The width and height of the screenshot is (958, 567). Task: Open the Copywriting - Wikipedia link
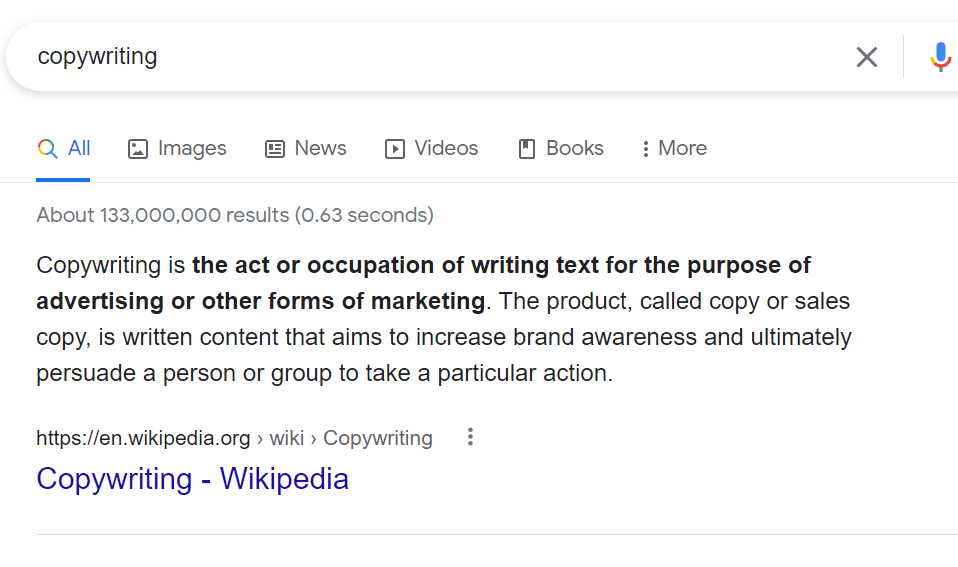pos(192,478)
